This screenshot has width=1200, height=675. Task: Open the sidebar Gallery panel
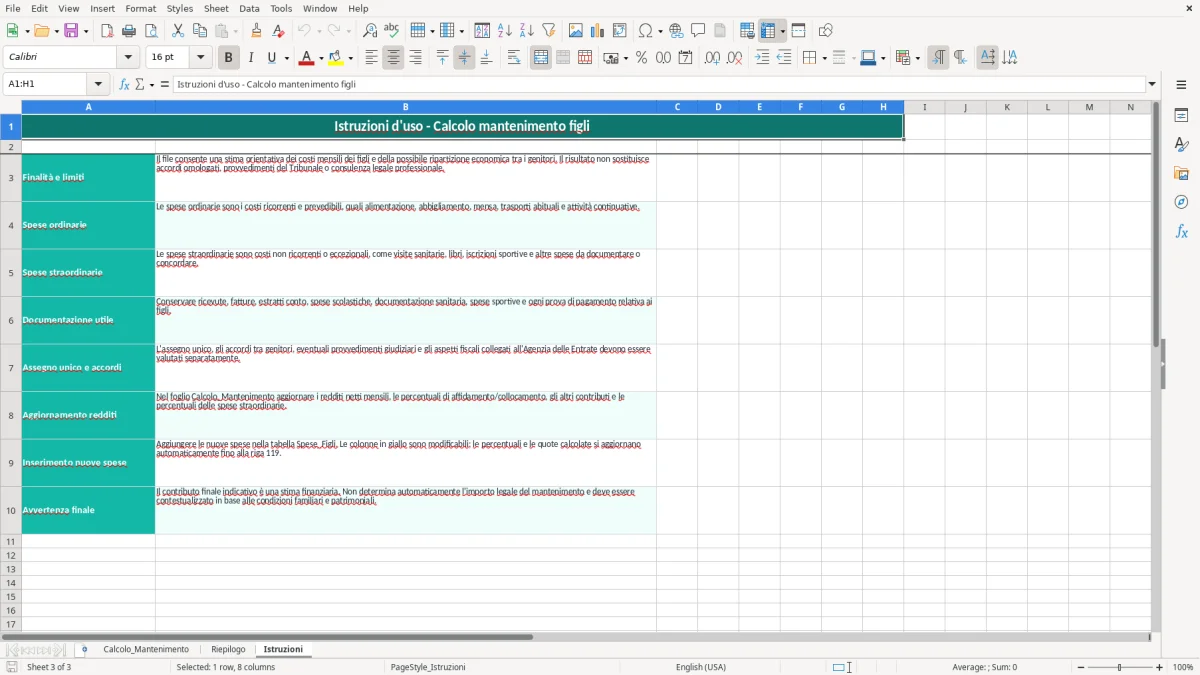[1181, 173]
